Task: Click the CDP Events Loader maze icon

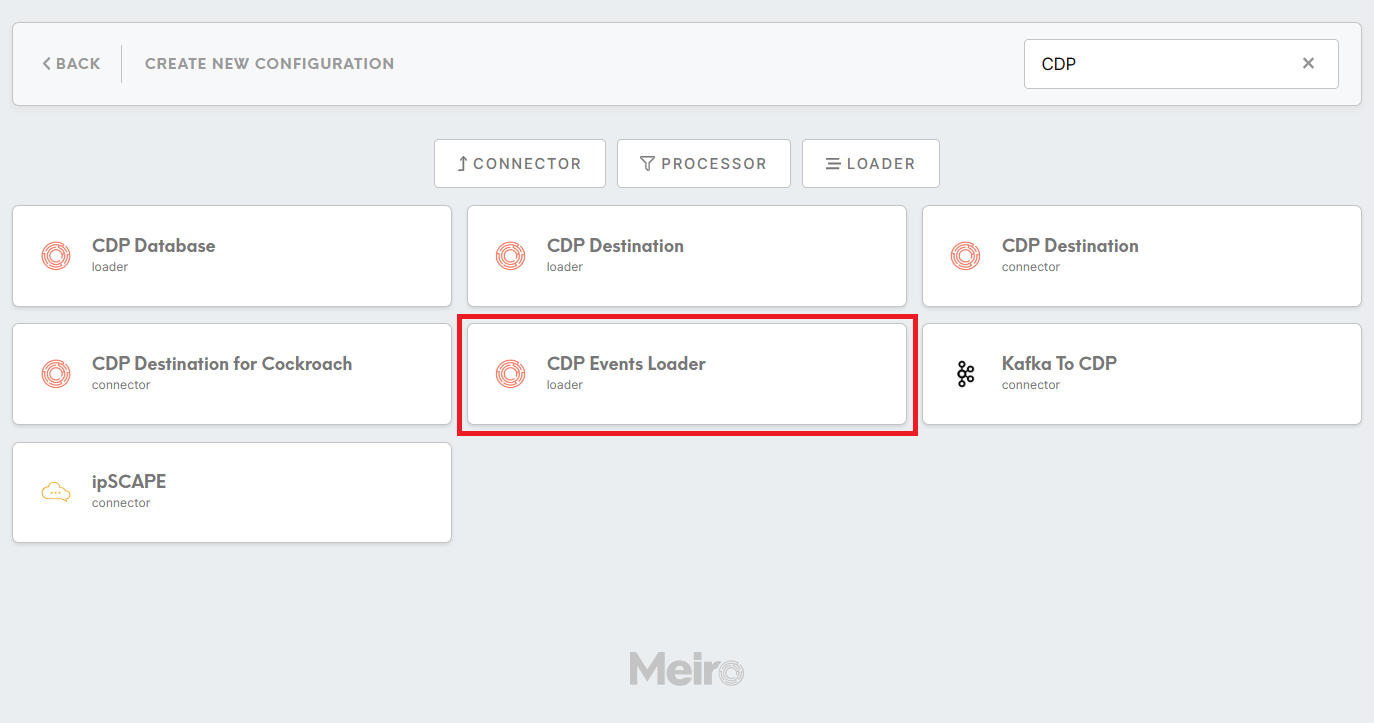Action: pos(511,374)
